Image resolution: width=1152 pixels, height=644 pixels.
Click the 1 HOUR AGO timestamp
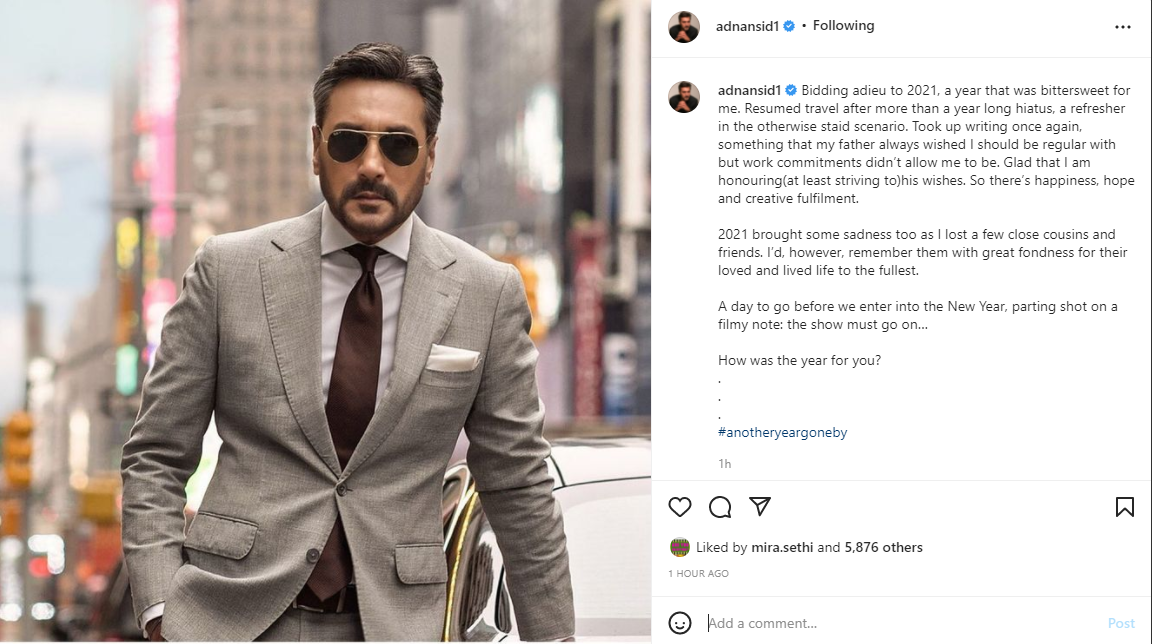(x=698, y=574)
